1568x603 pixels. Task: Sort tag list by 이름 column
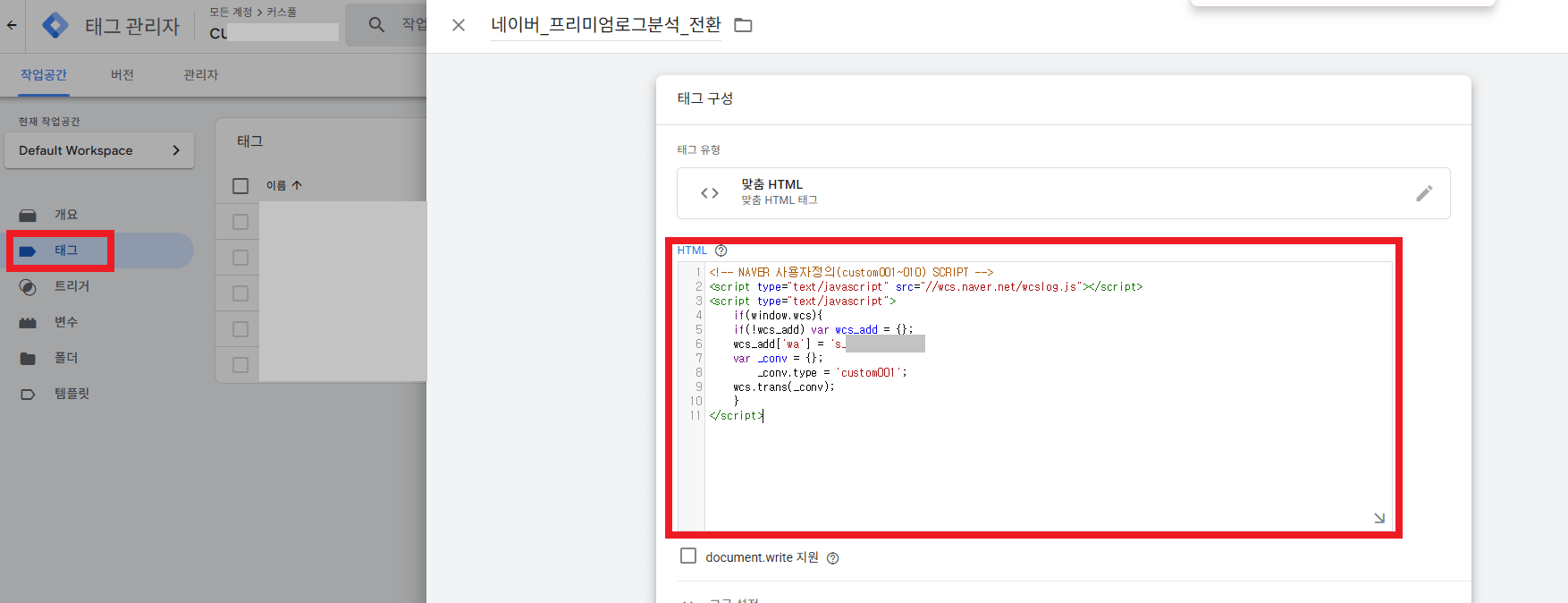tap(284, 185)
